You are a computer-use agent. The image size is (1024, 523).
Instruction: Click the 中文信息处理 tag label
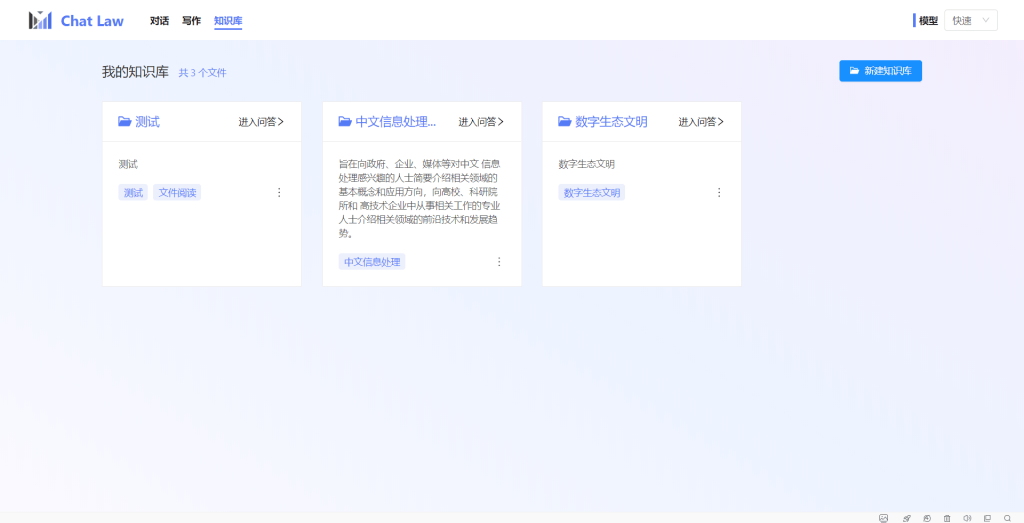372,262
